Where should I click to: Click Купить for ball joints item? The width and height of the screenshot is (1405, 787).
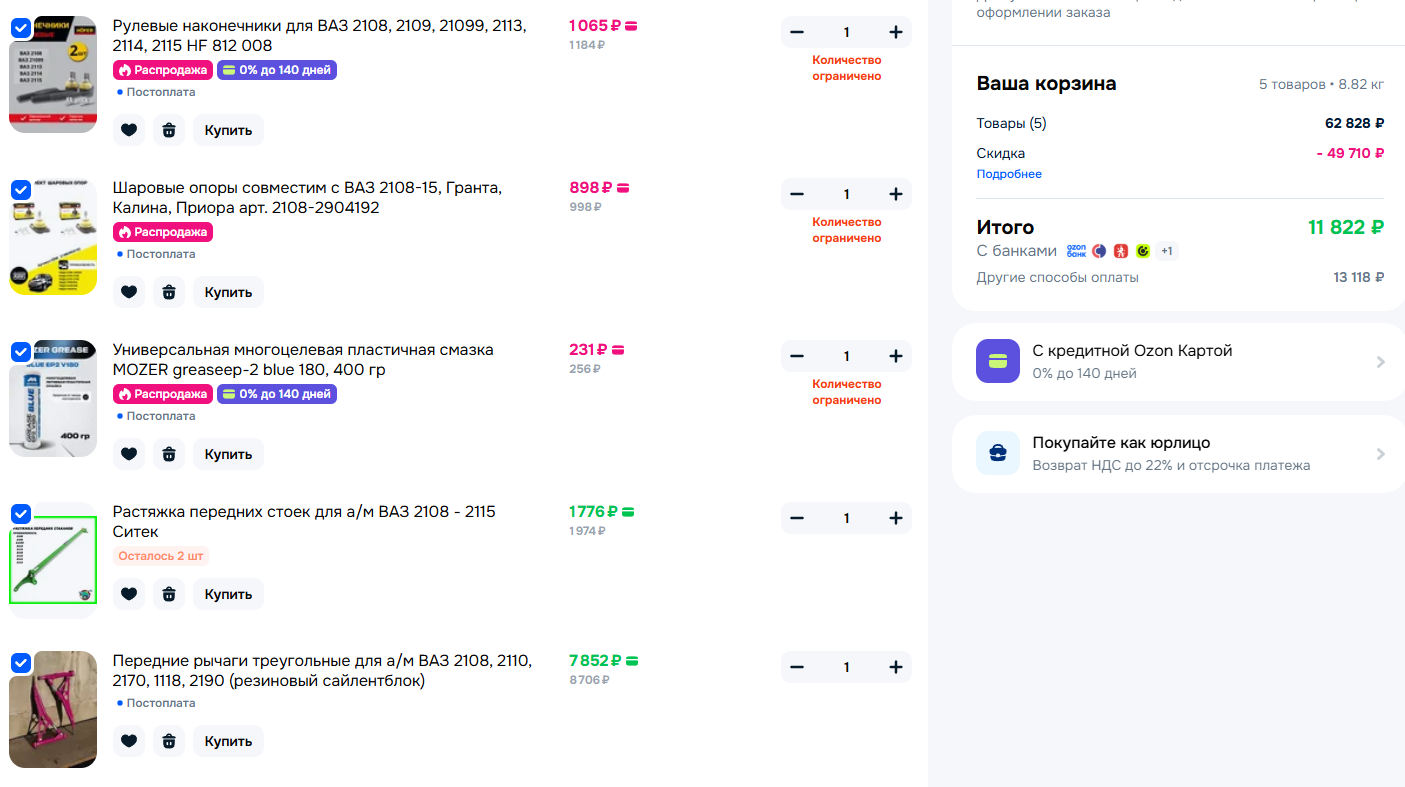tap(228, 292)
